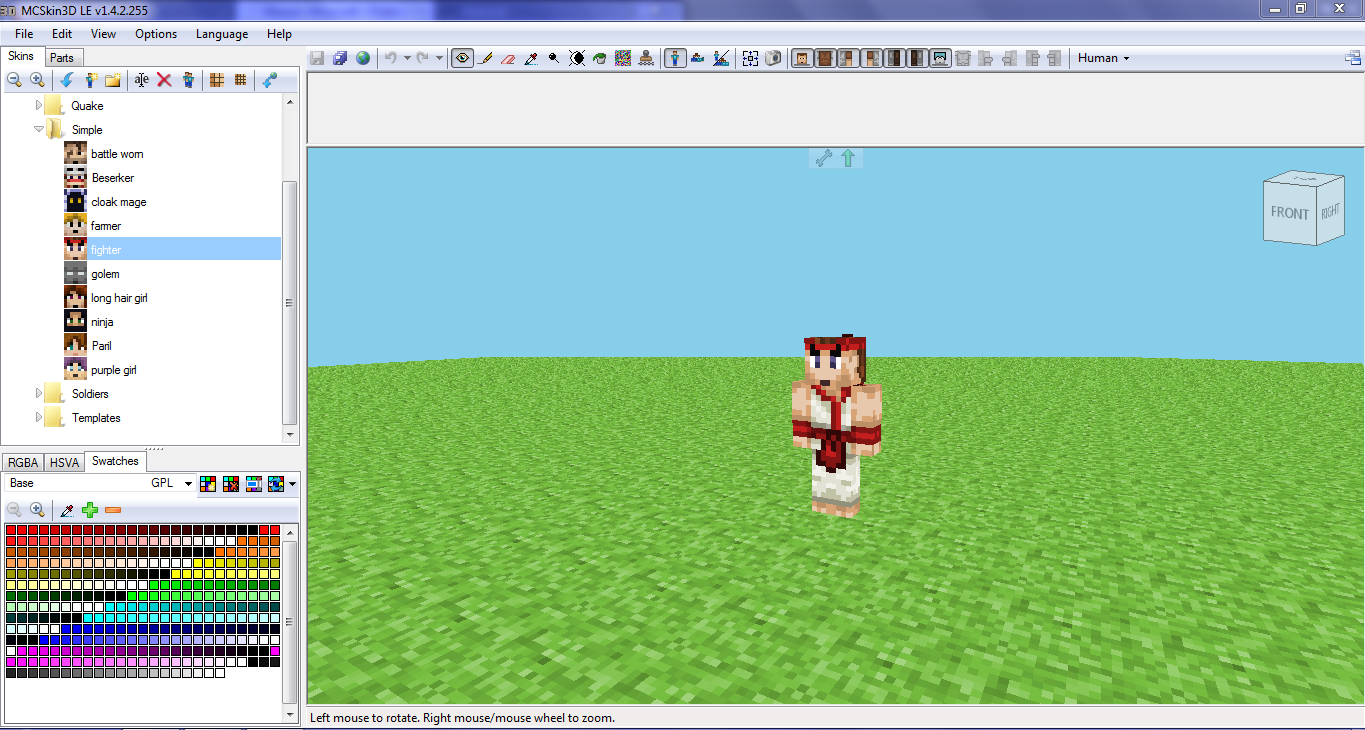Toggle head visibility in the toolbar

click(802, 58)
